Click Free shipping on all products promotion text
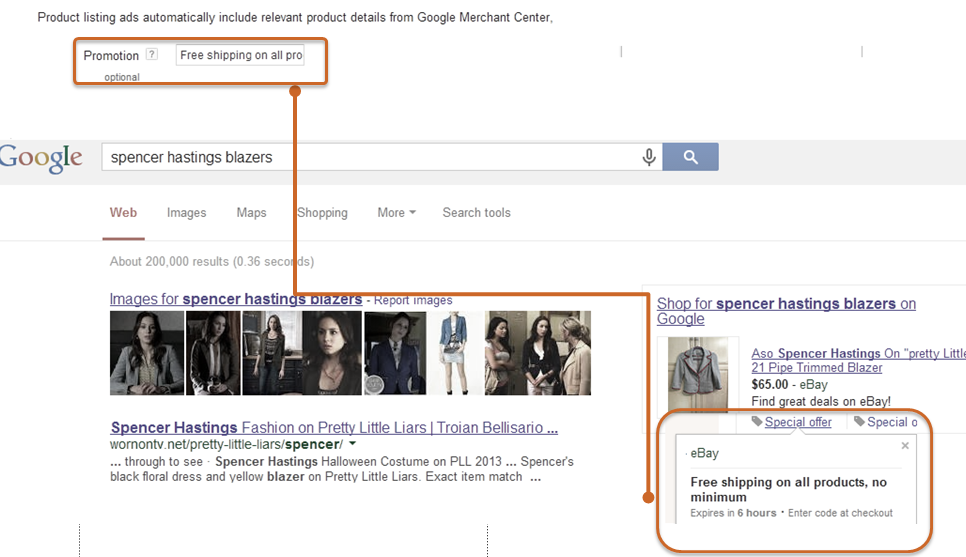 789,489
